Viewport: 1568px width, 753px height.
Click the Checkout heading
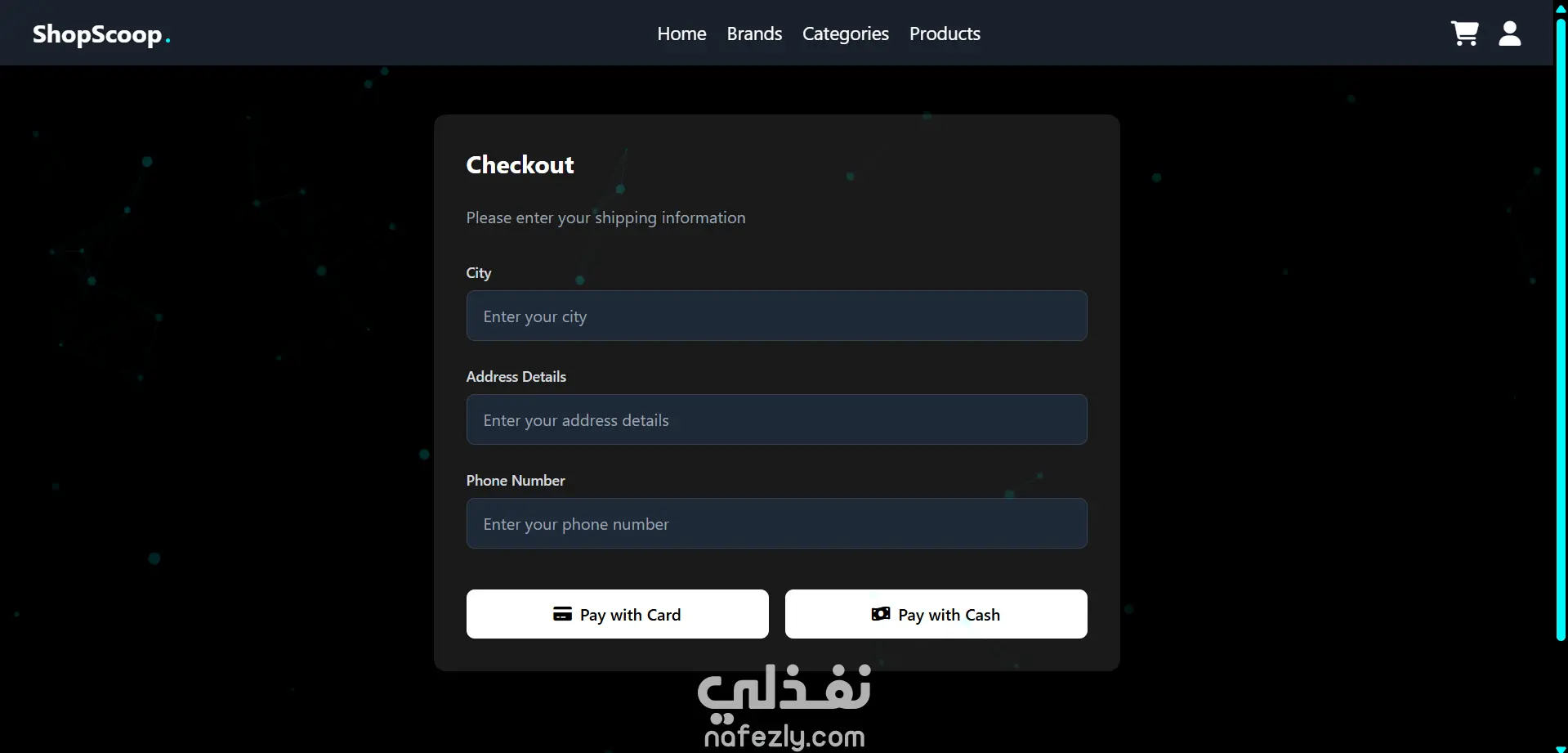(x=520, y=164)
